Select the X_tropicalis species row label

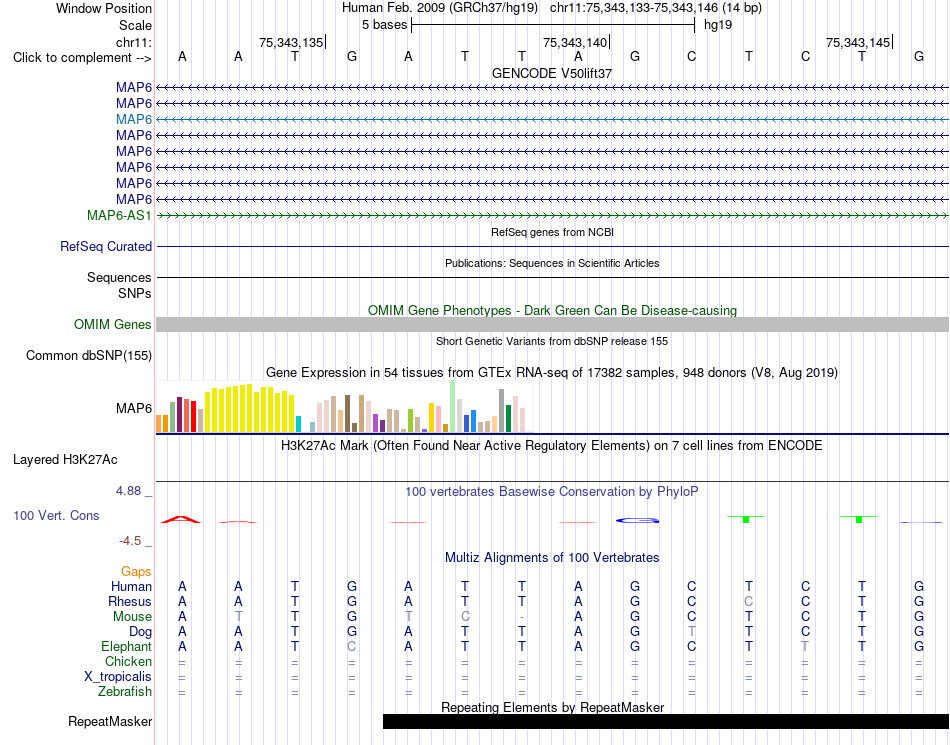(x=118, y=677)
